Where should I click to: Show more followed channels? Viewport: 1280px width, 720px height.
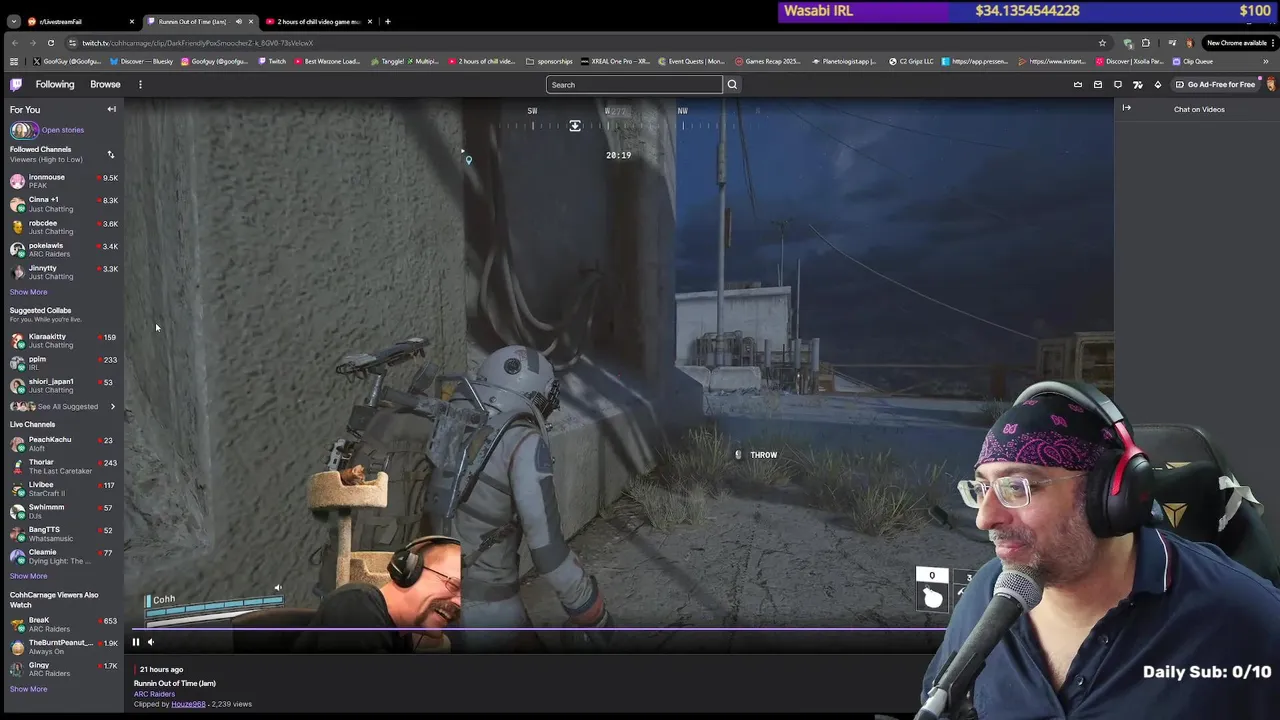pyautogui.click(x=28, y=292)
